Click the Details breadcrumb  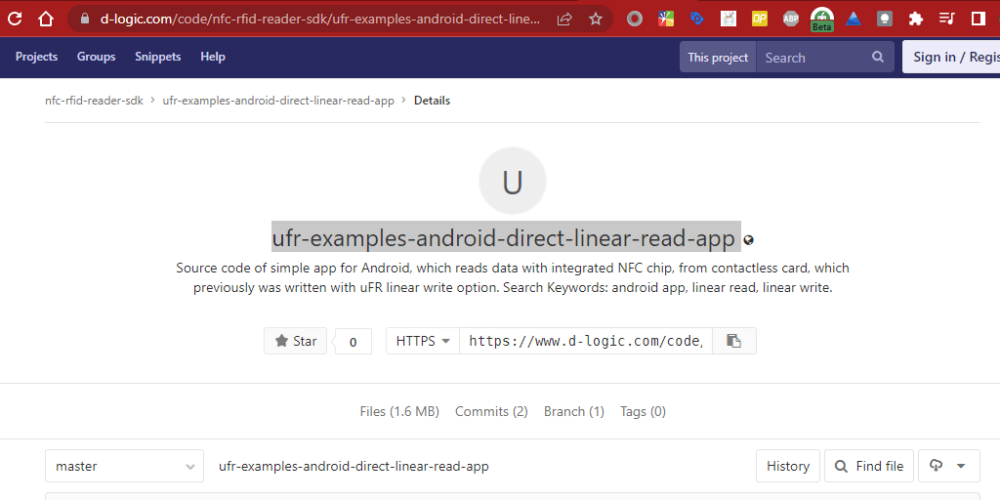[432, 100]
